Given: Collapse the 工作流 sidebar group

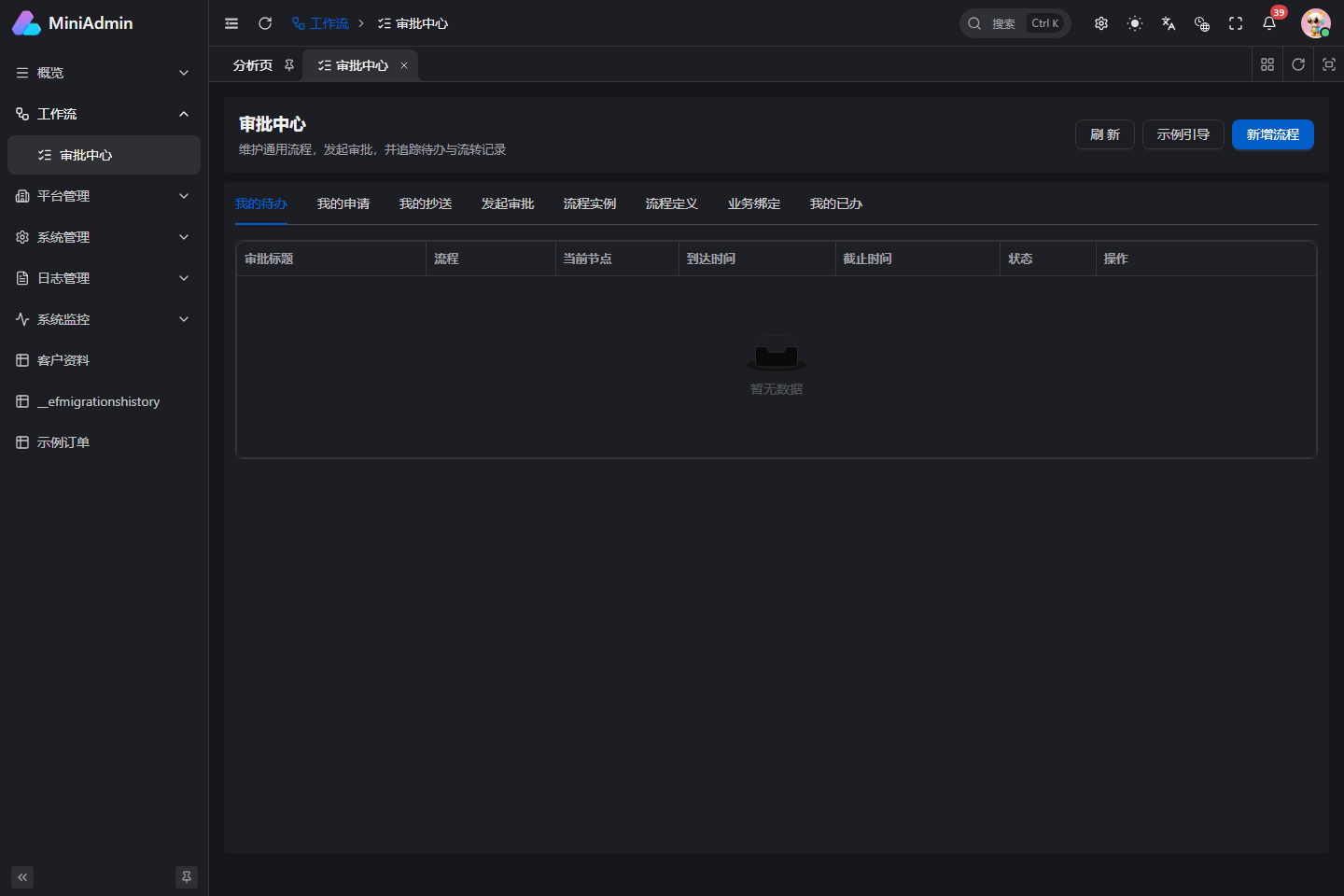Looking at the screenshot, I should click(104, 114).
